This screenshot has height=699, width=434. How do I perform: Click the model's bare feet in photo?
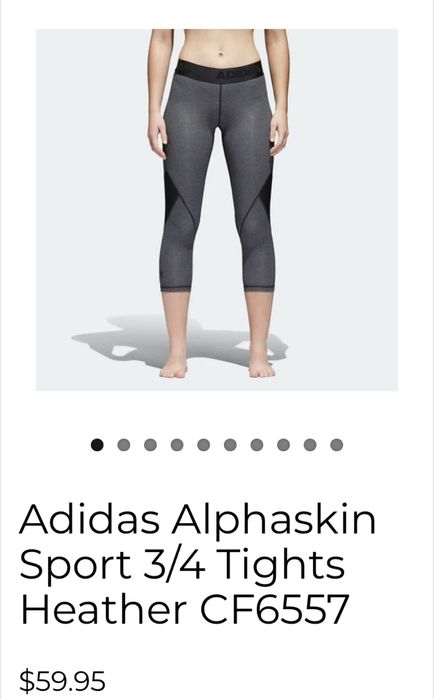(217, 366)
